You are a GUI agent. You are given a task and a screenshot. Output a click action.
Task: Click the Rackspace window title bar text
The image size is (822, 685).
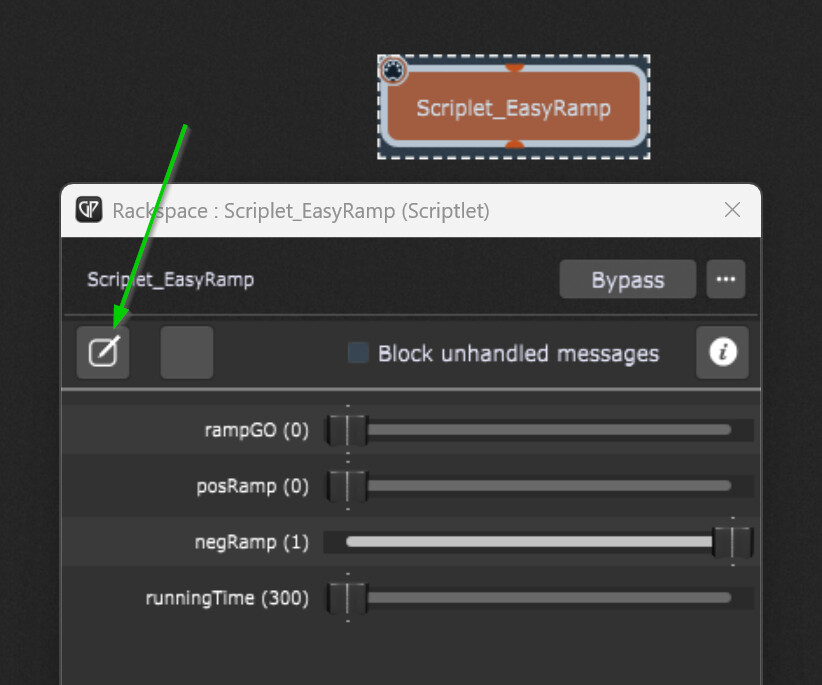coord(300,210)
